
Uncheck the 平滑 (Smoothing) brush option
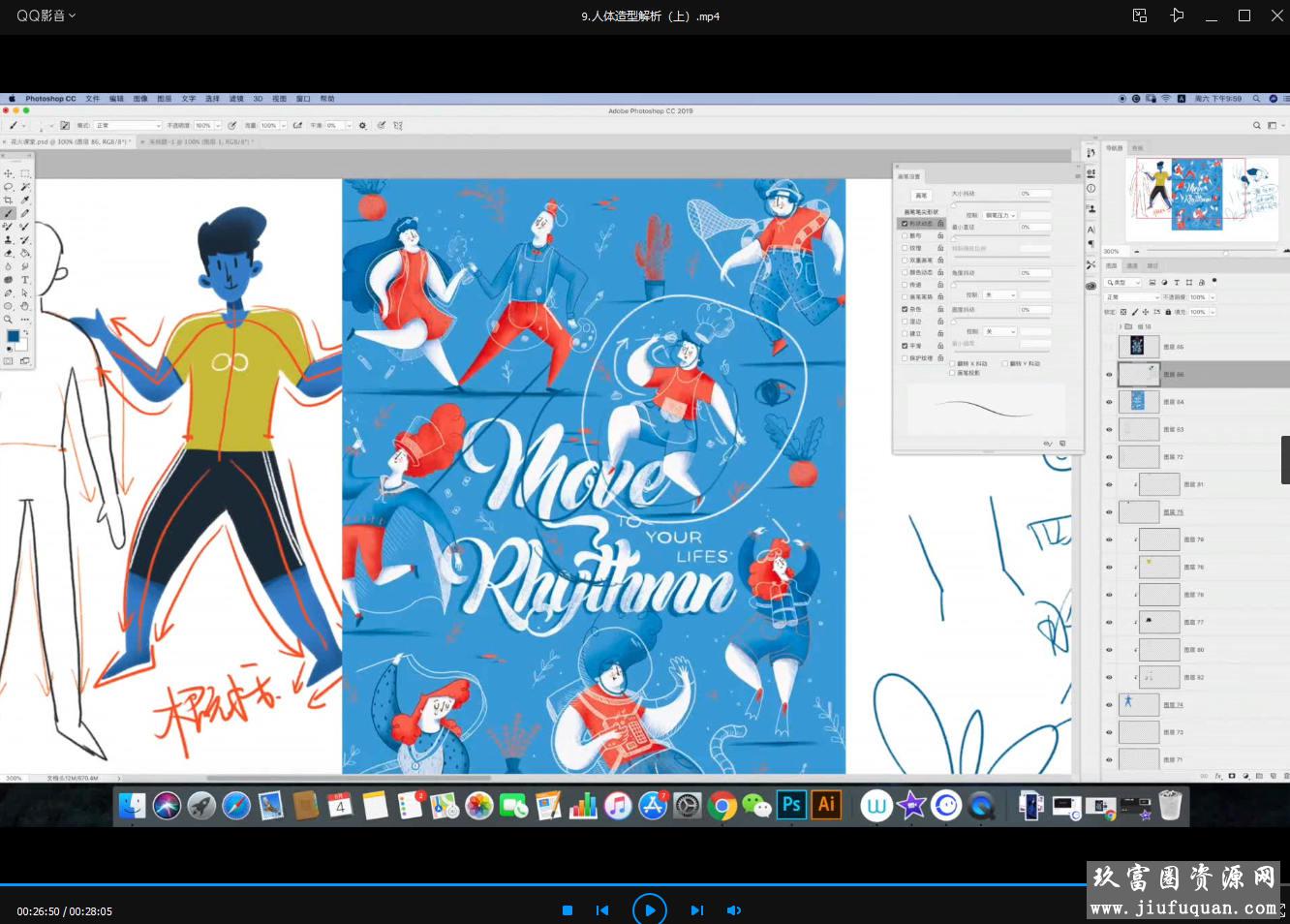tap(906, 346)
